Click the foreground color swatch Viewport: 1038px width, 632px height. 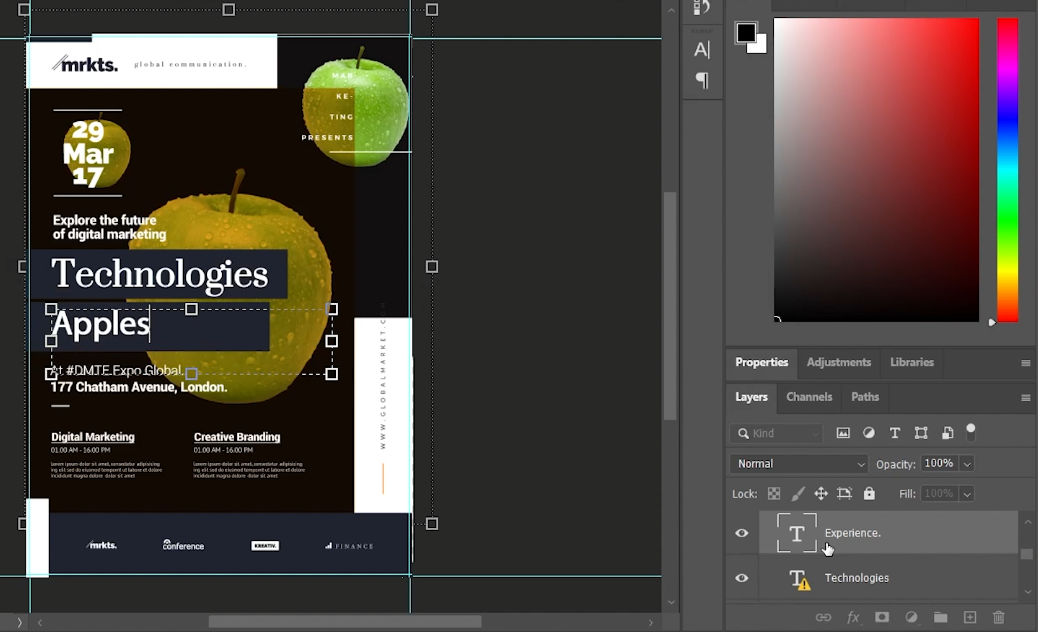click(x=746, y=33)
